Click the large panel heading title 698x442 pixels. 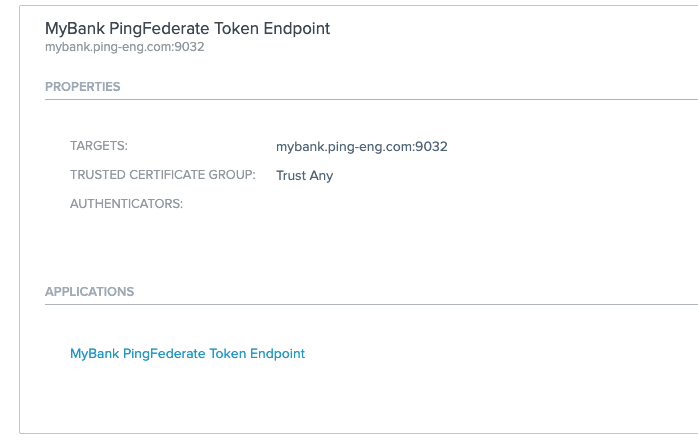[x=187, y=28]
